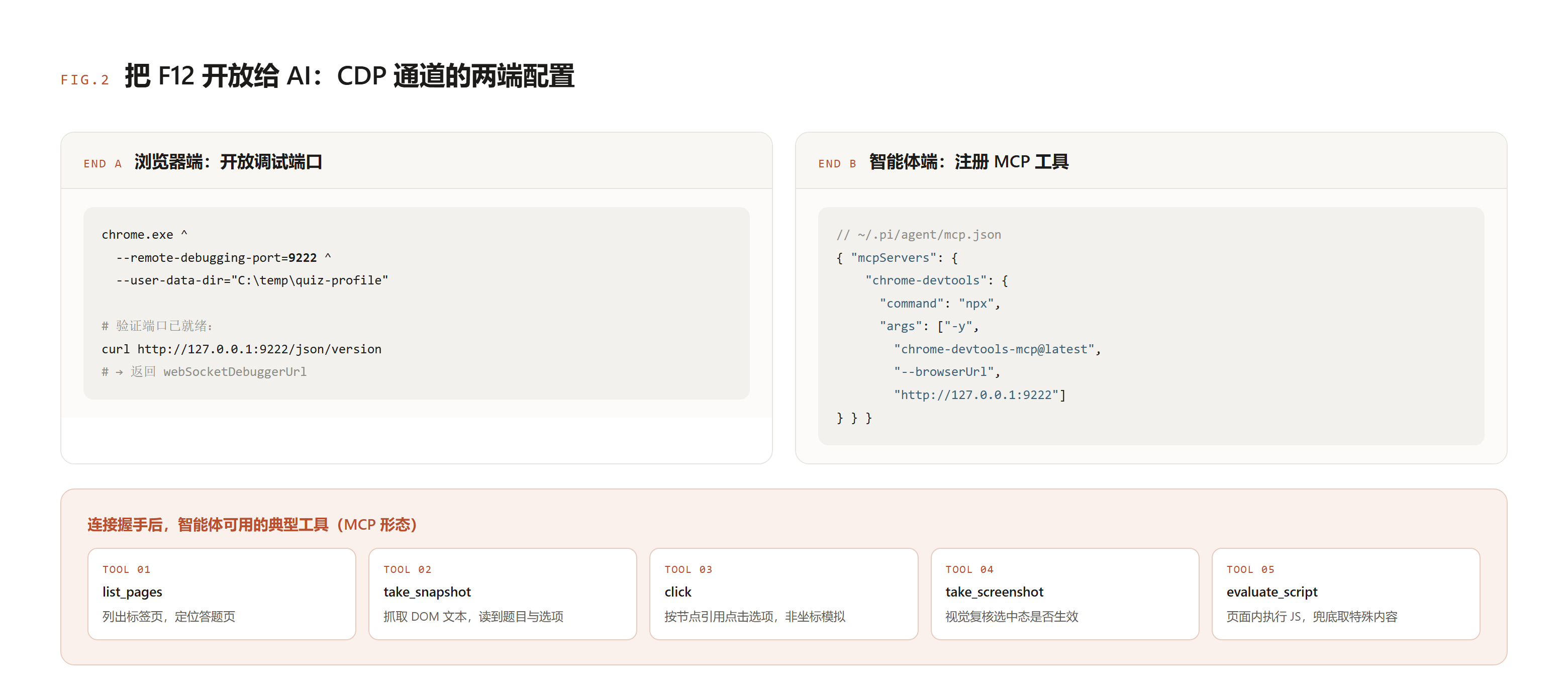Click the "args": ["-y" line
This screenshot has height=685, width=1568.
coord(929,326)
